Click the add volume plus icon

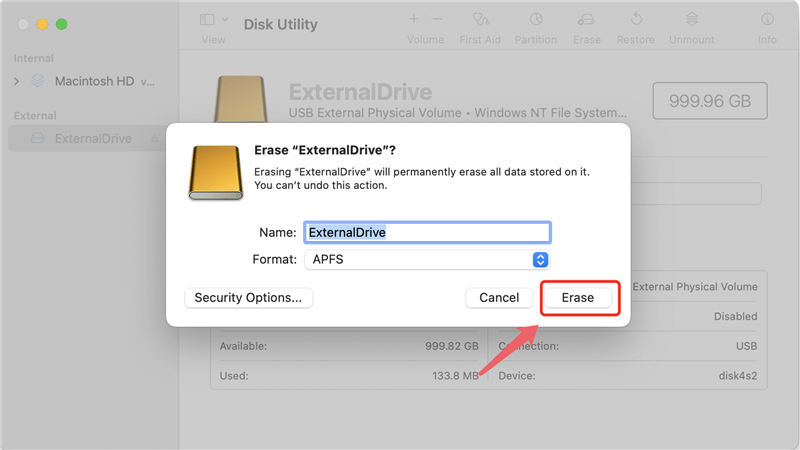pos(414,19)
